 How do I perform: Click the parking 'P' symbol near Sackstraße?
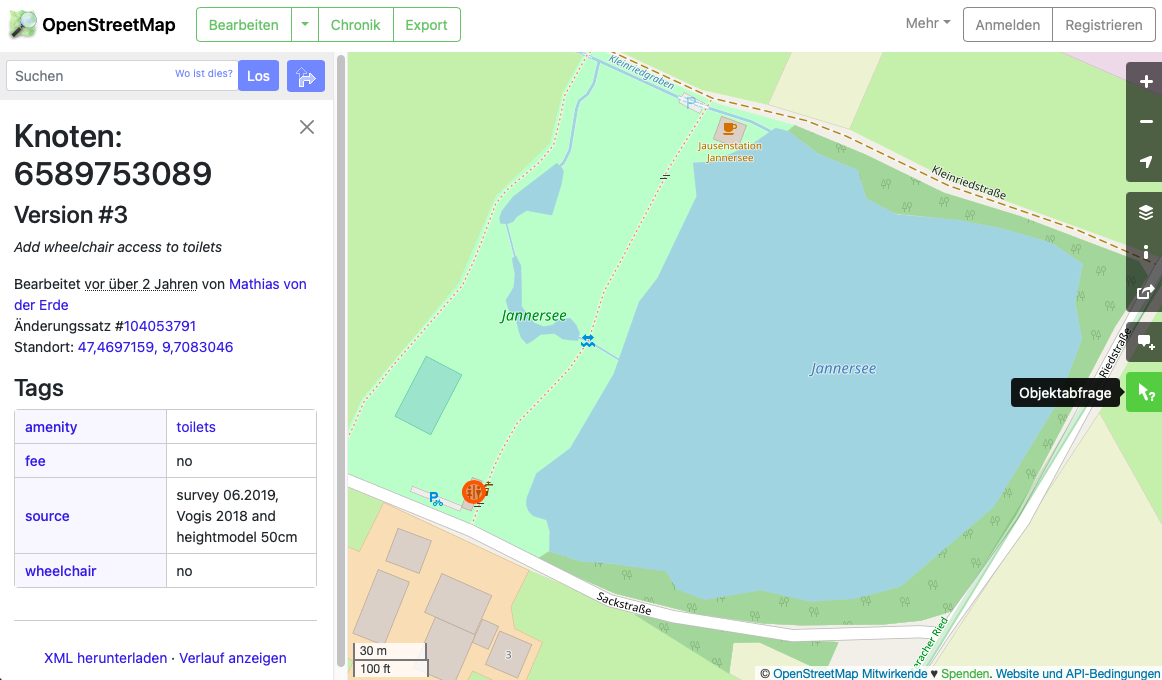click(434, 496)
